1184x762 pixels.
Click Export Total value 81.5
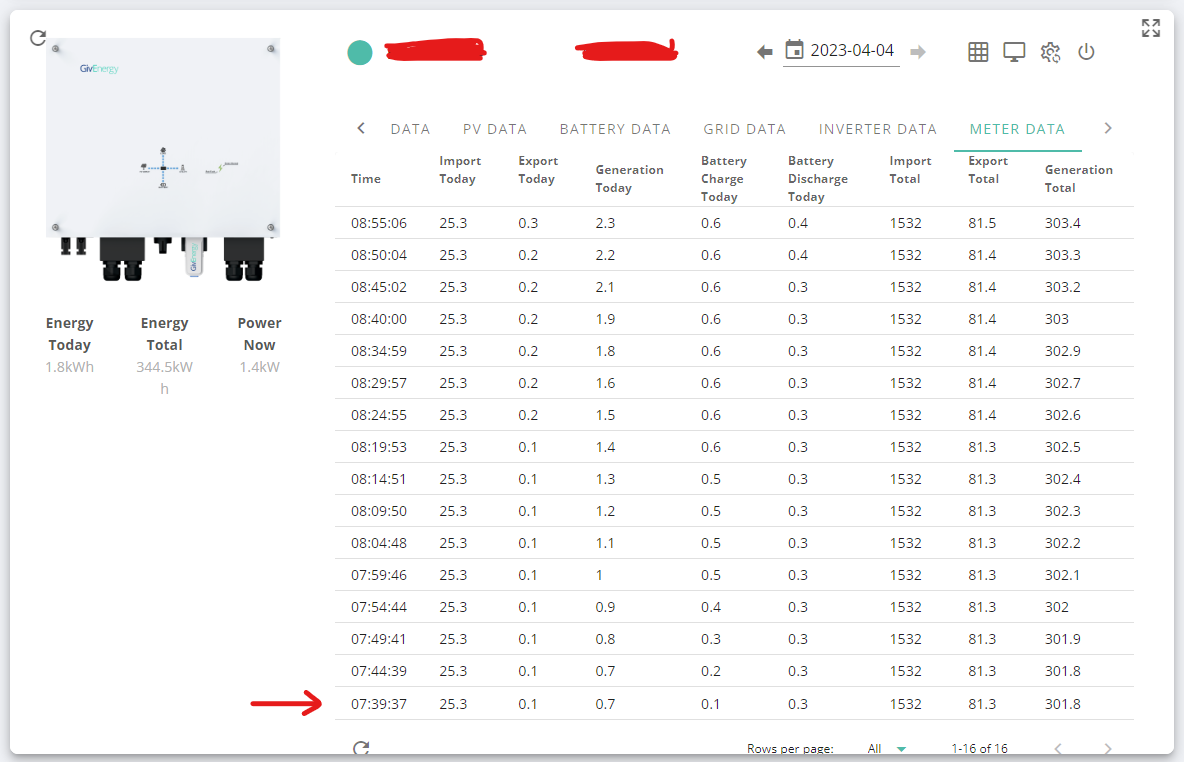point(982,224)
